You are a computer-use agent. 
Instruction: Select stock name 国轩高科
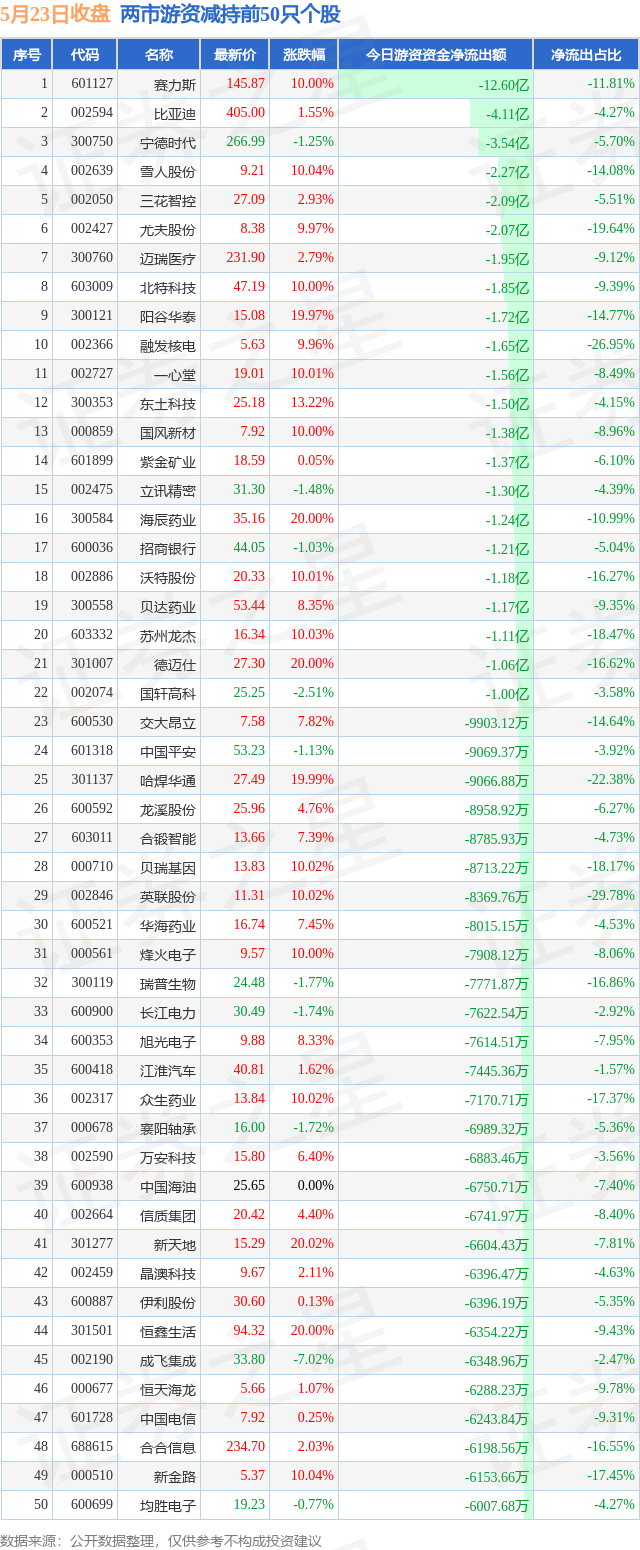click(x=168, y=693)
